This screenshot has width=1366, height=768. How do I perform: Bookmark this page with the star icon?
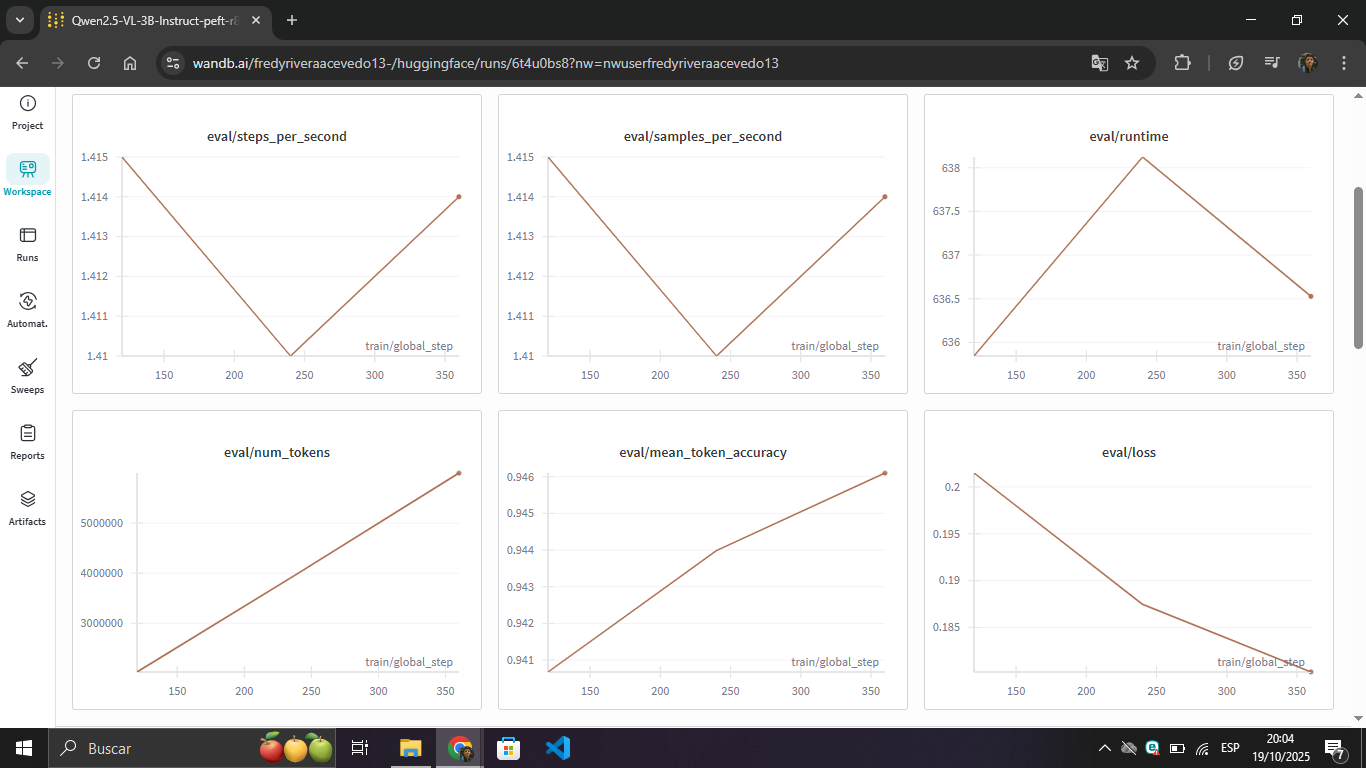tap(1133, 62)
